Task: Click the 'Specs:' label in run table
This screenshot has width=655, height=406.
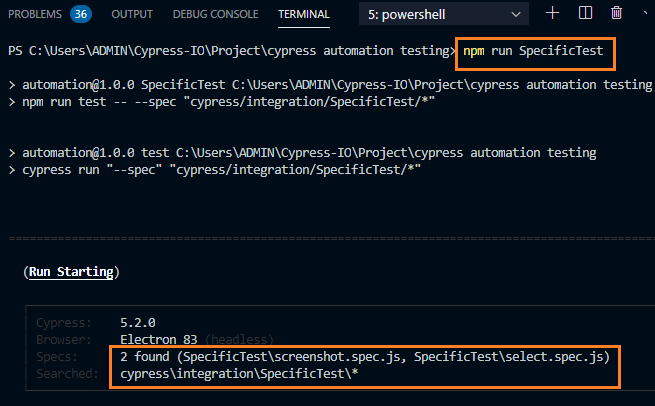Action: tap(57, 357)
